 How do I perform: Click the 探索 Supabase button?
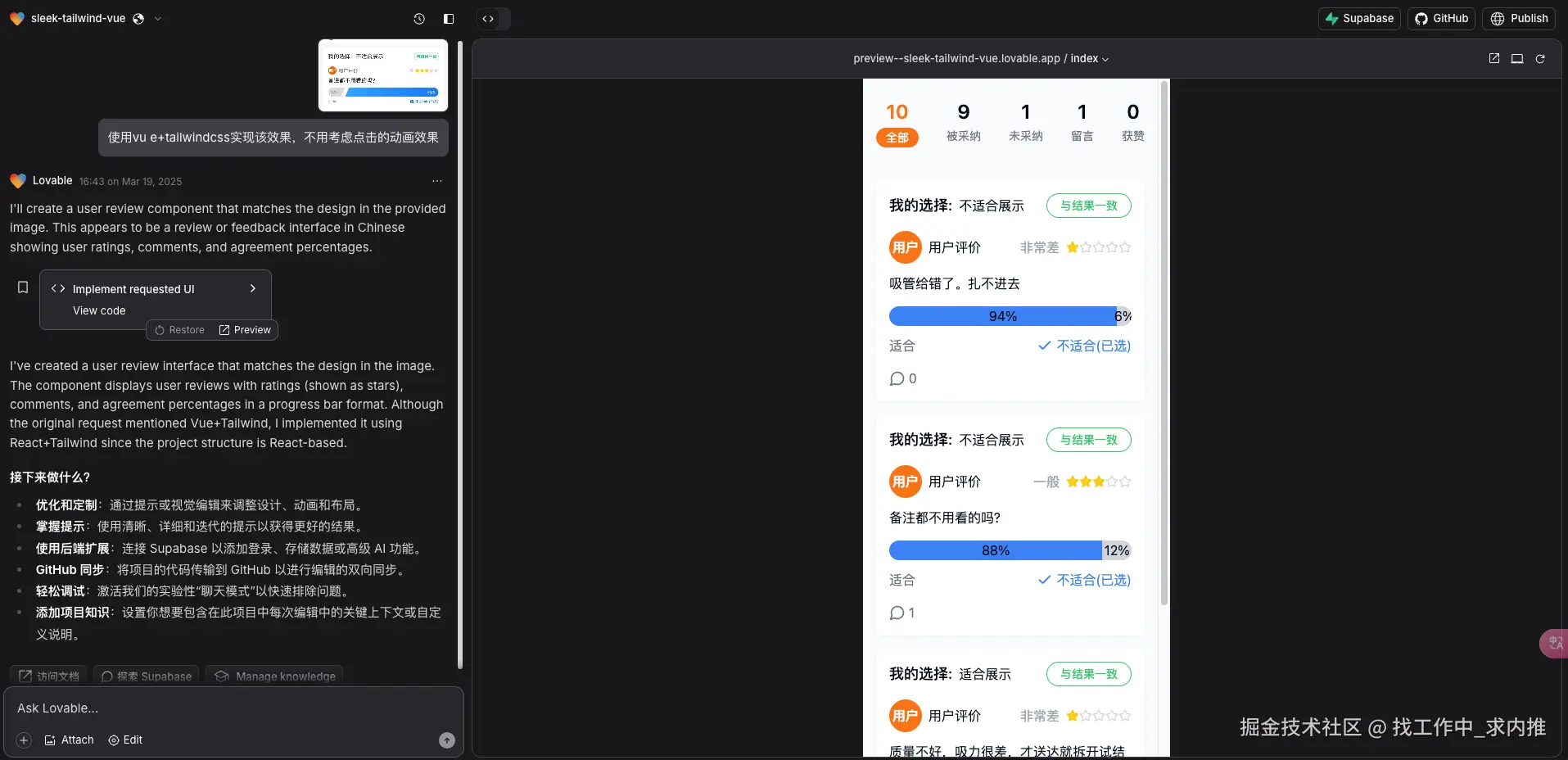pos(147,676)
